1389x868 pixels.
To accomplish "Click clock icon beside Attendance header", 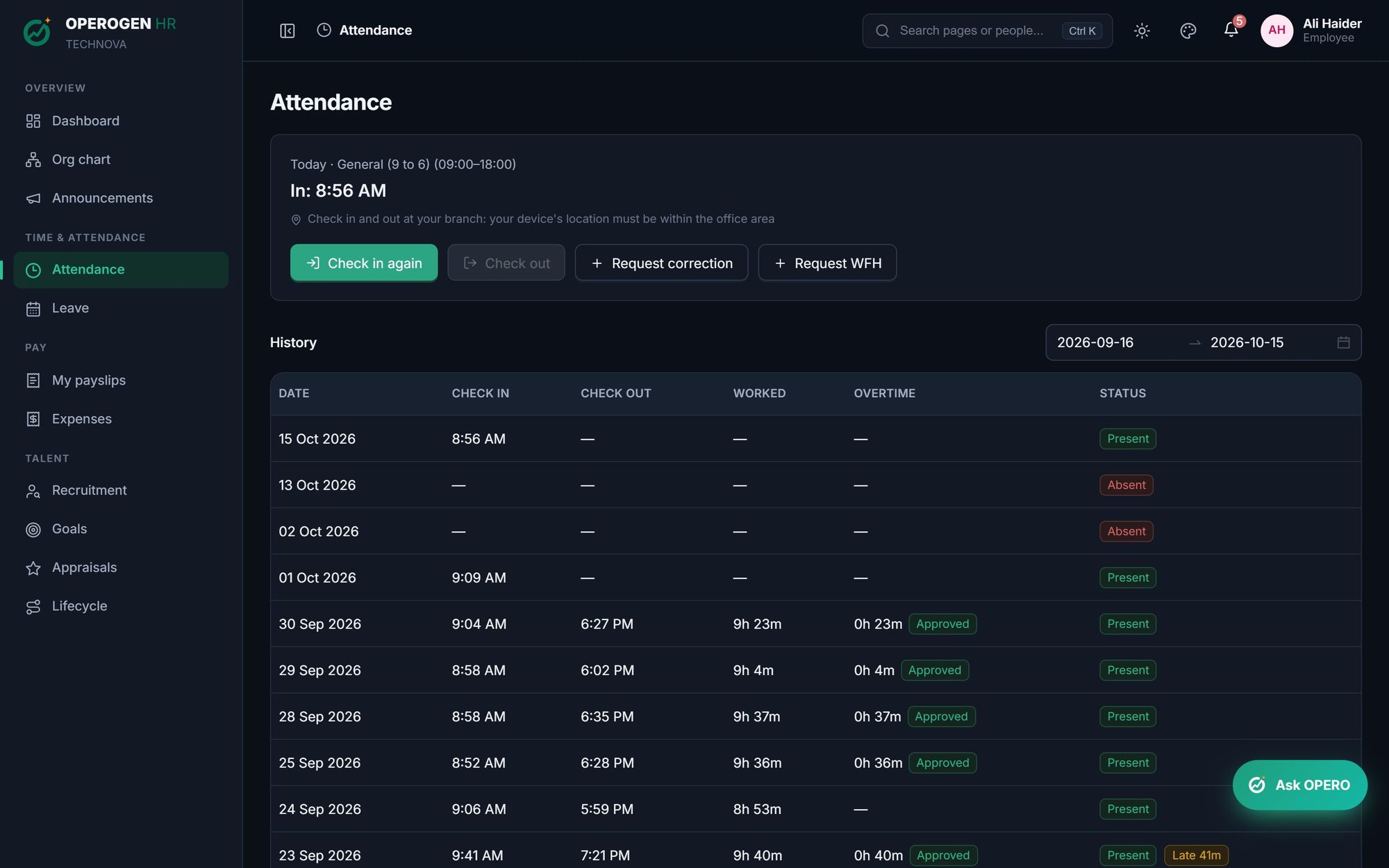I will coord(324,30).
